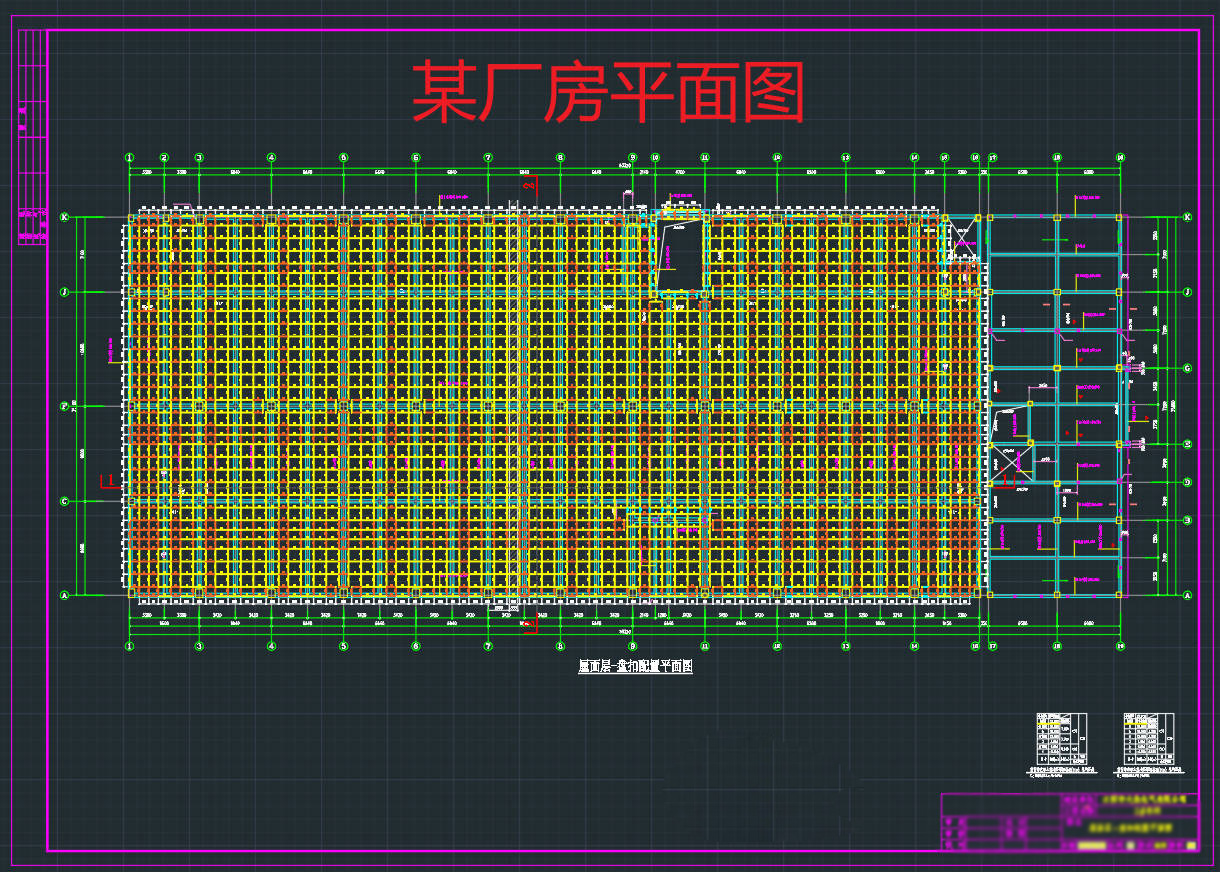1220x872 pixels.
Task: Click axis bubble K on the right side
Action: click(1188, 217)
